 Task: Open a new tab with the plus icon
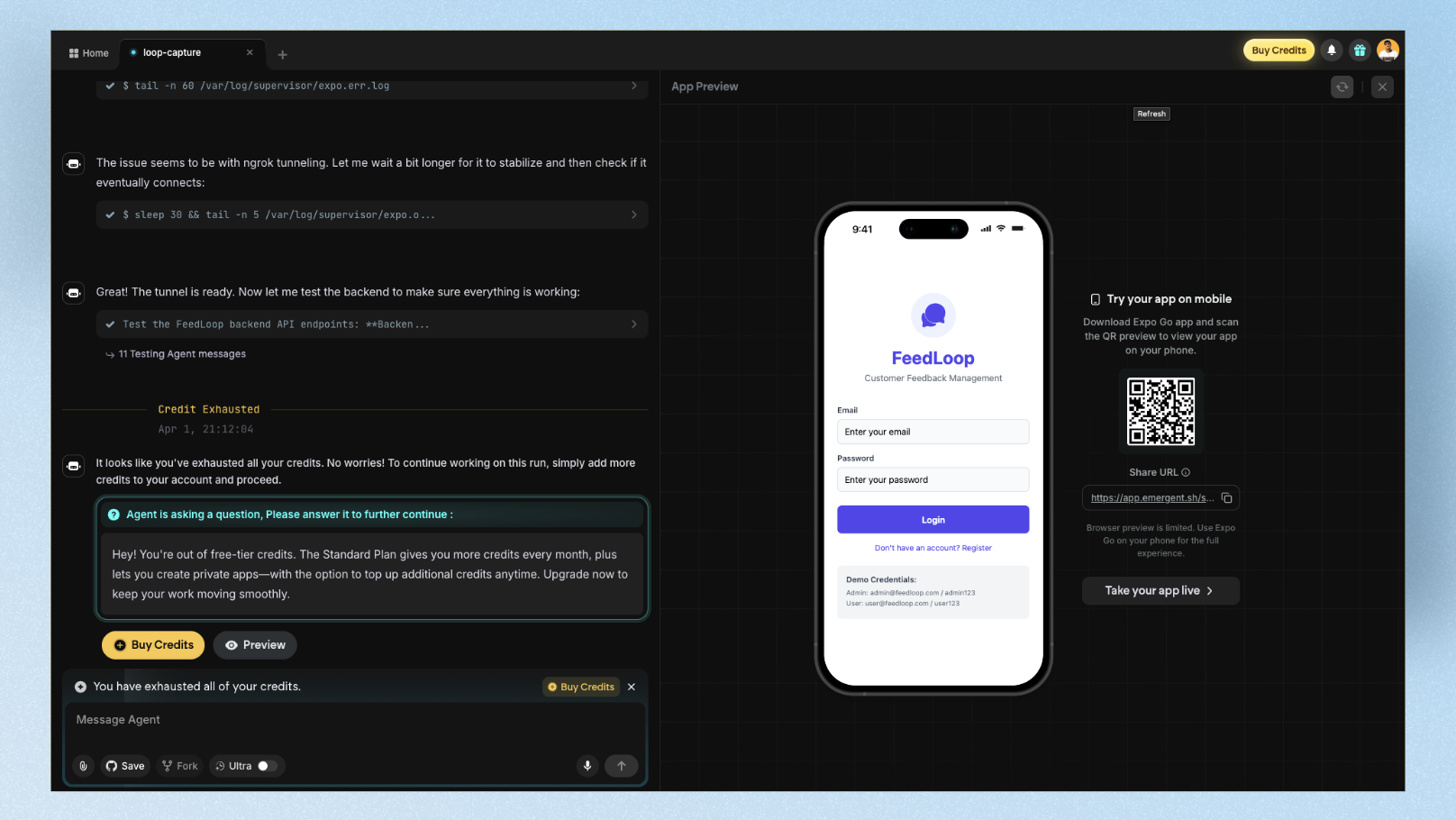pyautogui.click(x=282, y=54)
